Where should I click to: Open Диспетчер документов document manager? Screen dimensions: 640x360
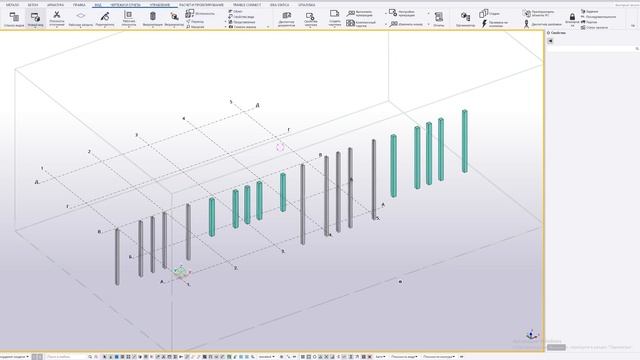point(286,19)
